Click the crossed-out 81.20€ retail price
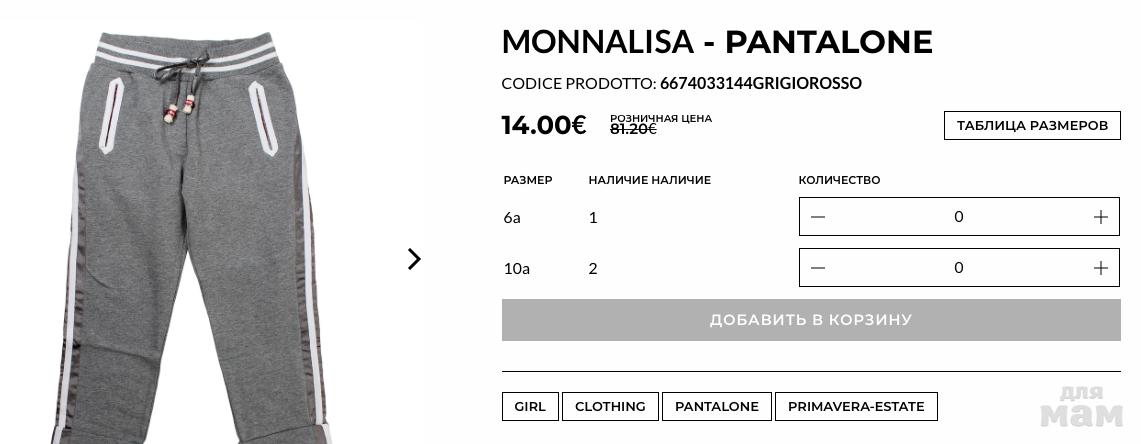 click(633, 129)
